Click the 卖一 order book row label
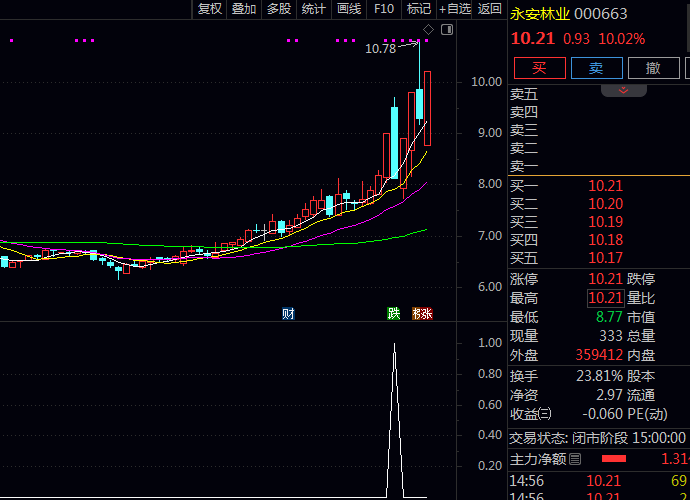The height and width of the screenshot is (500, 690). 524,166
